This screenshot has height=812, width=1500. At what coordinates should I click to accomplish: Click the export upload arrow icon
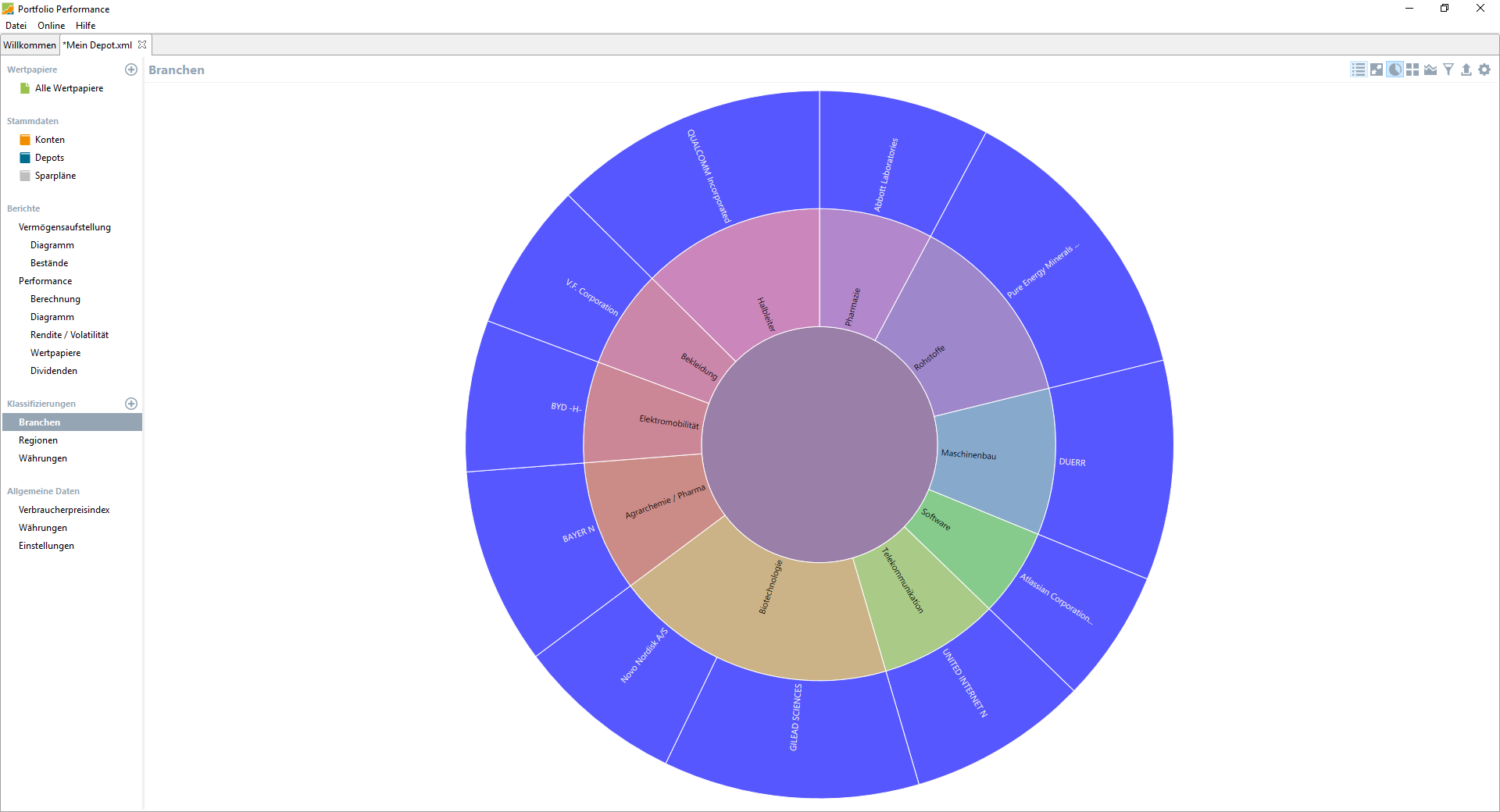coord(1466,69)
